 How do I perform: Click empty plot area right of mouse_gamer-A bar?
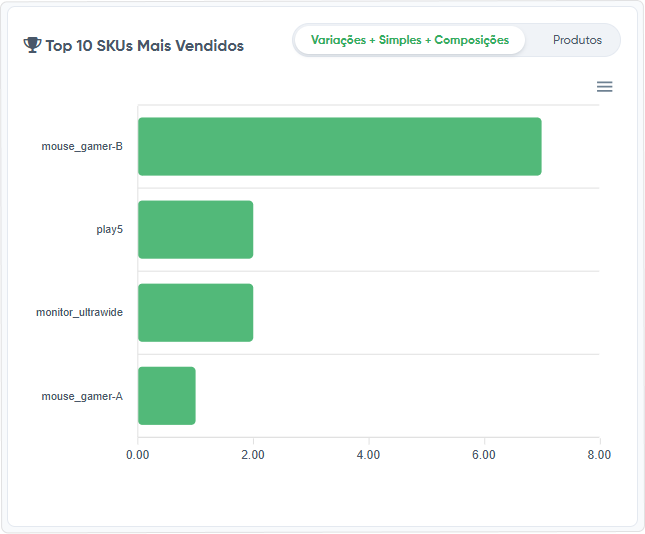[x=400, y=395]
